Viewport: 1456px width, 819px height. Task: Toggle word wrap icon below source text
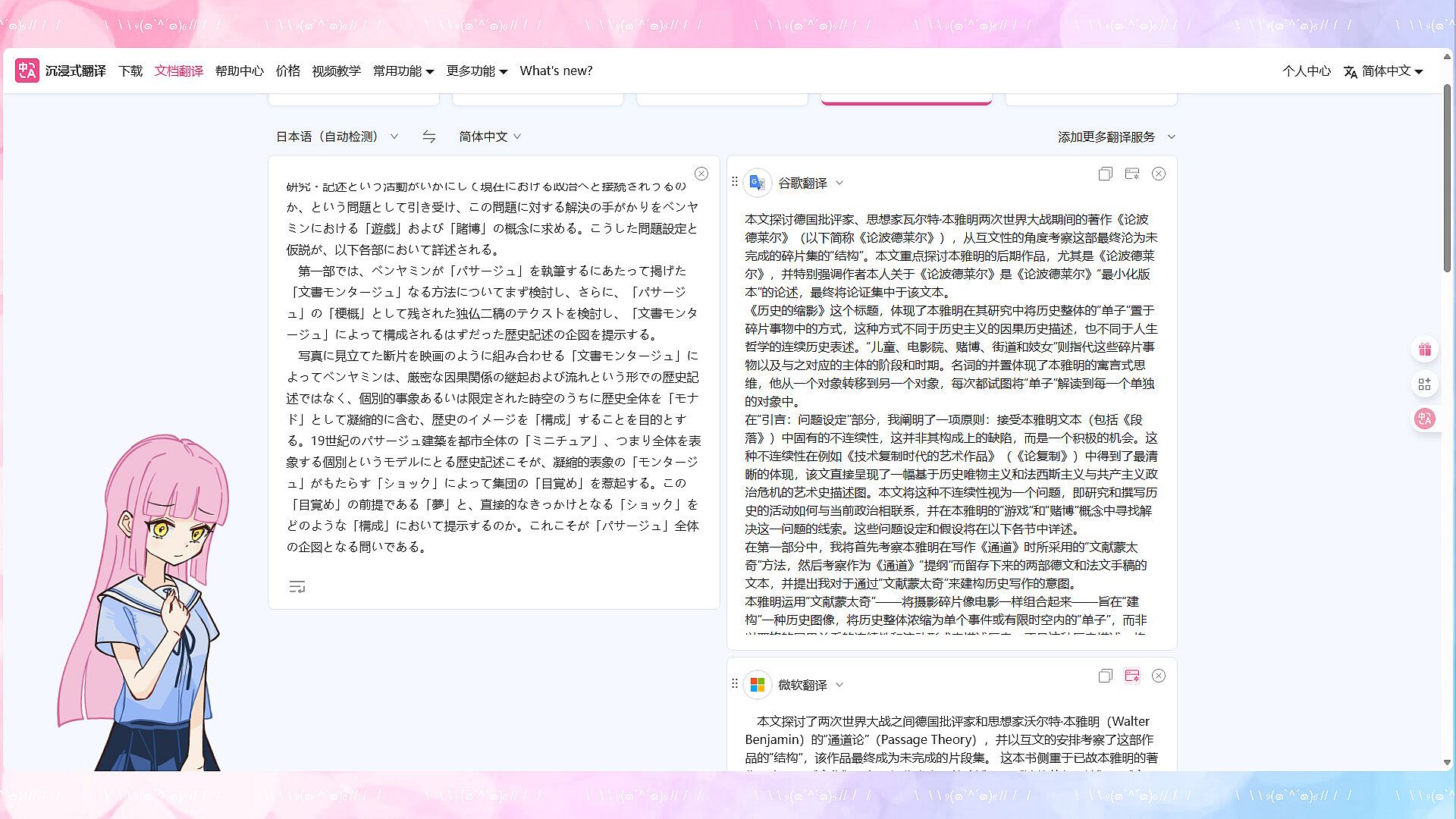[x=297, y=586]
